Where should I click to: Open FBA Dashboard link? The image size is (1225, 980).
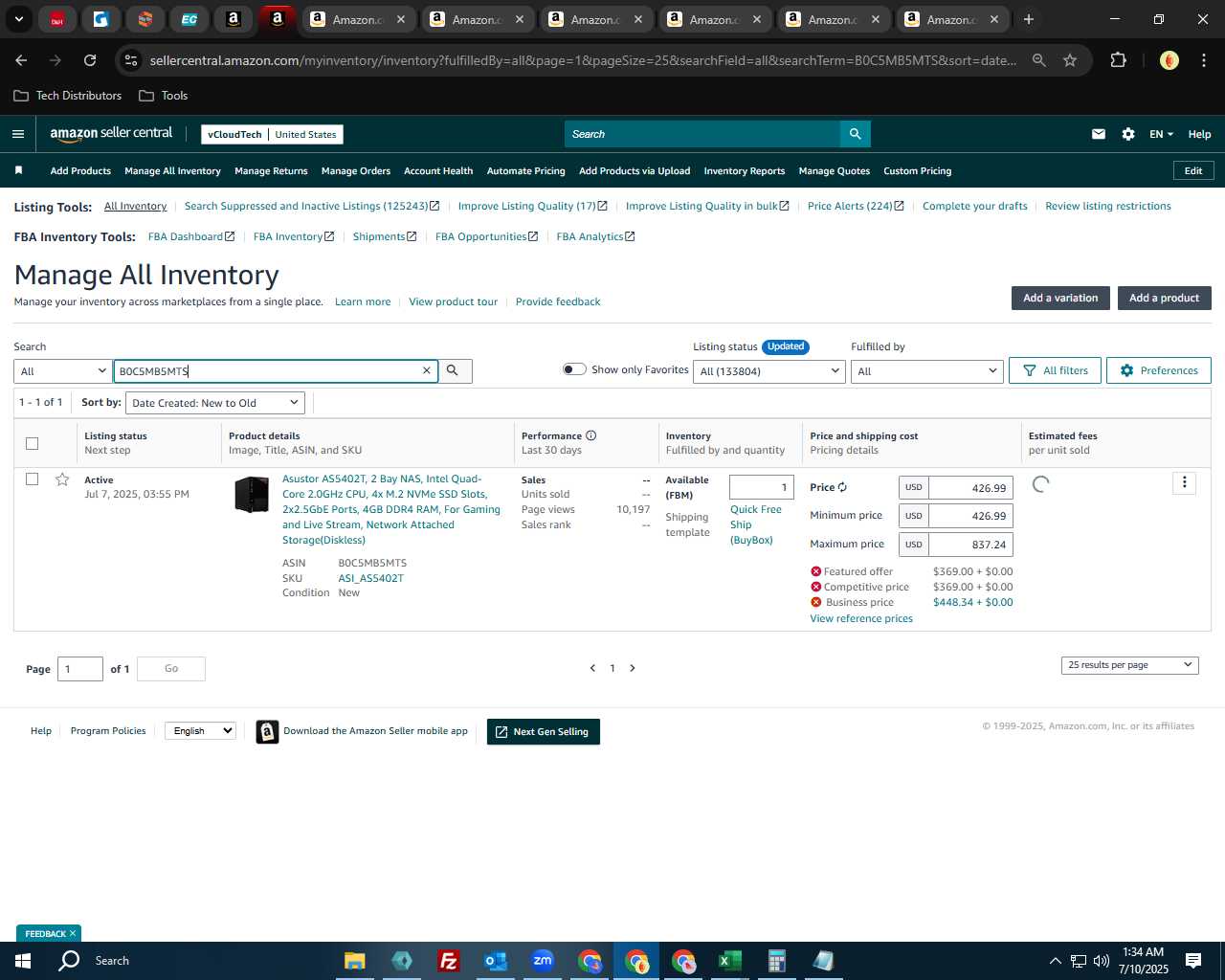click(191, 236)
